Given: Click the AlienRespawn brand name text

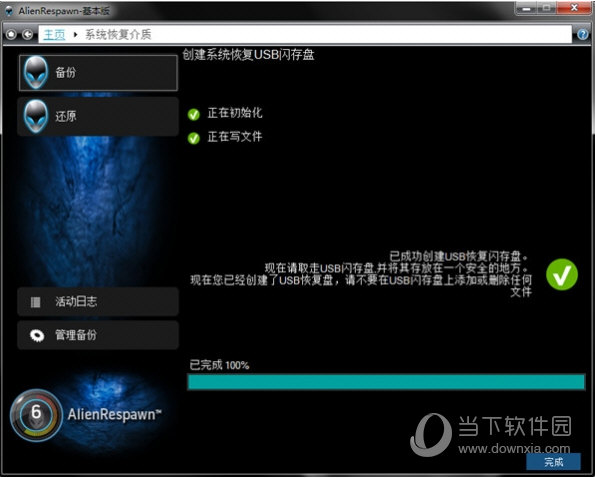Looking at the screenshot, I should point(115,414).
